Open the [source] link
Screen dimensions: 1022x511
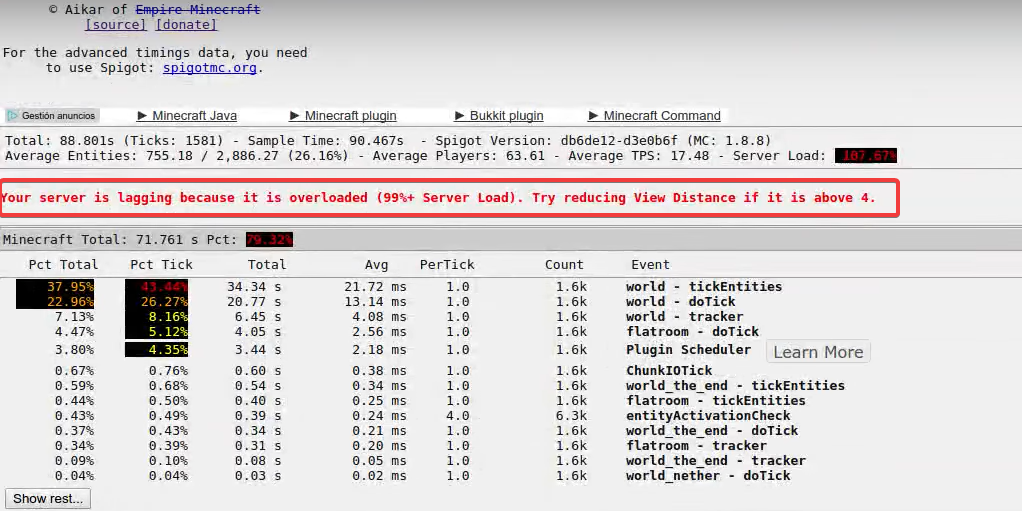[x=116, y=24]
